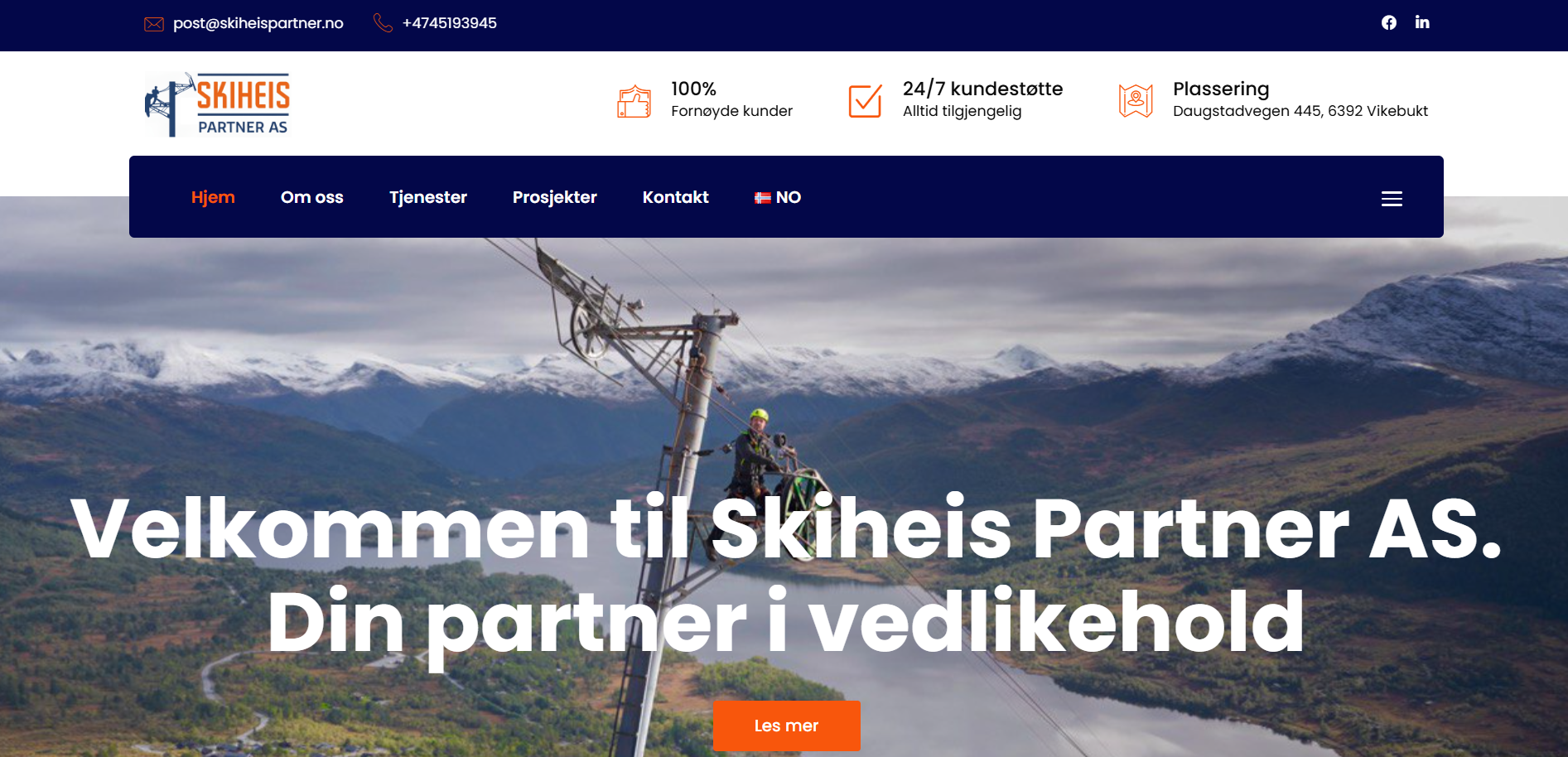The height and width of the screenshot is (757, 1568).
Task: Expand the NO language selector
Action: pos(778,197)
